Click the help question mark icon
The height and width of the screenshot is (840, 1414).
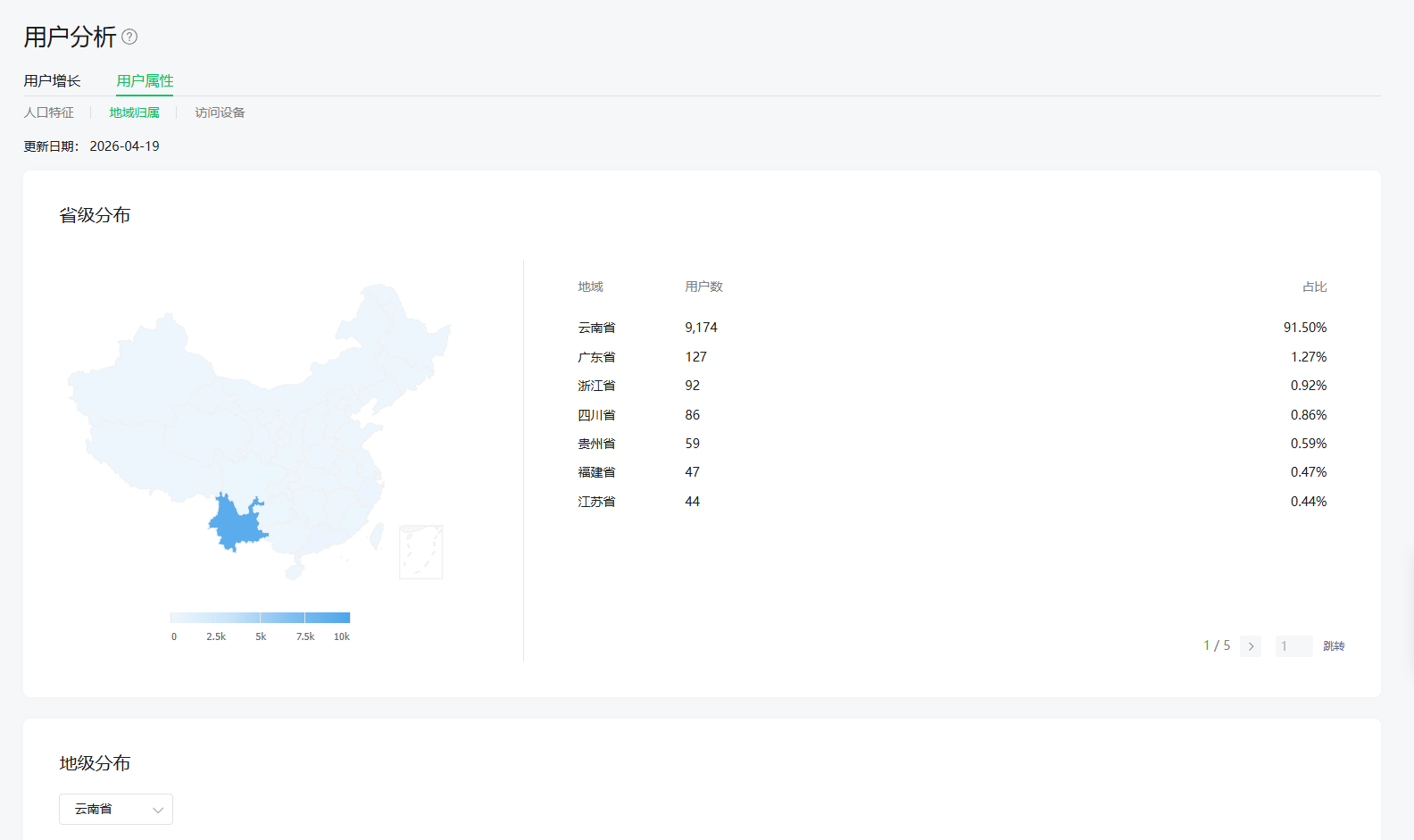129,37
